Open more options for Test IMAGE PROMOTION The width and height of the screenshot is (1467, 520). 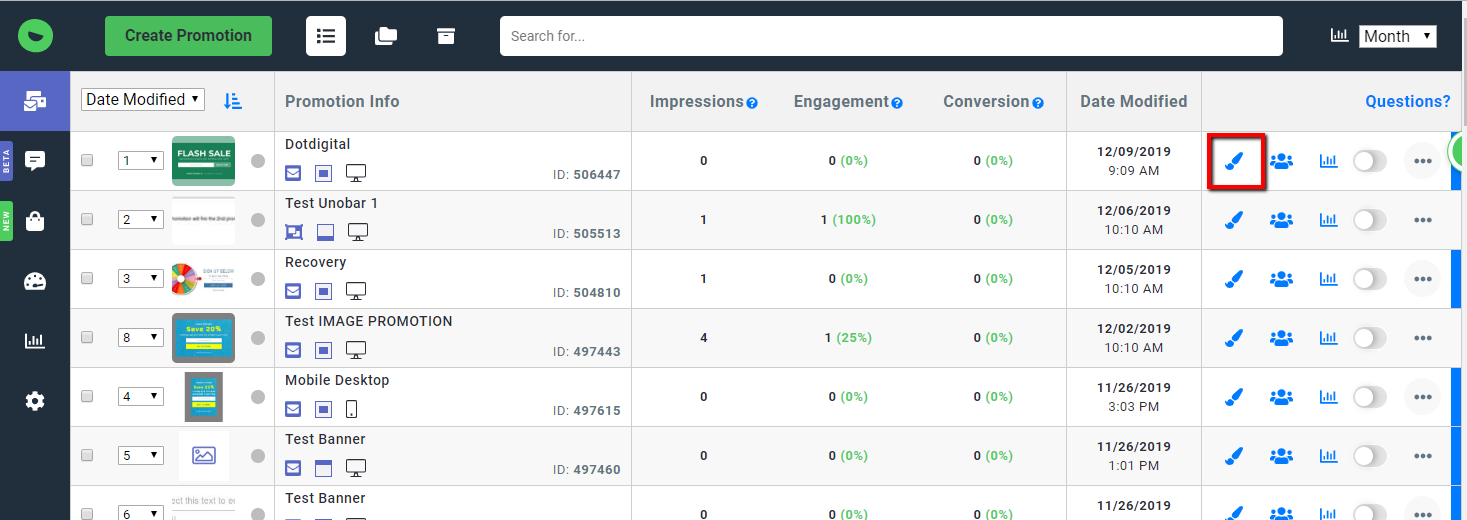pyautogui.click(x=1422, y=338)
